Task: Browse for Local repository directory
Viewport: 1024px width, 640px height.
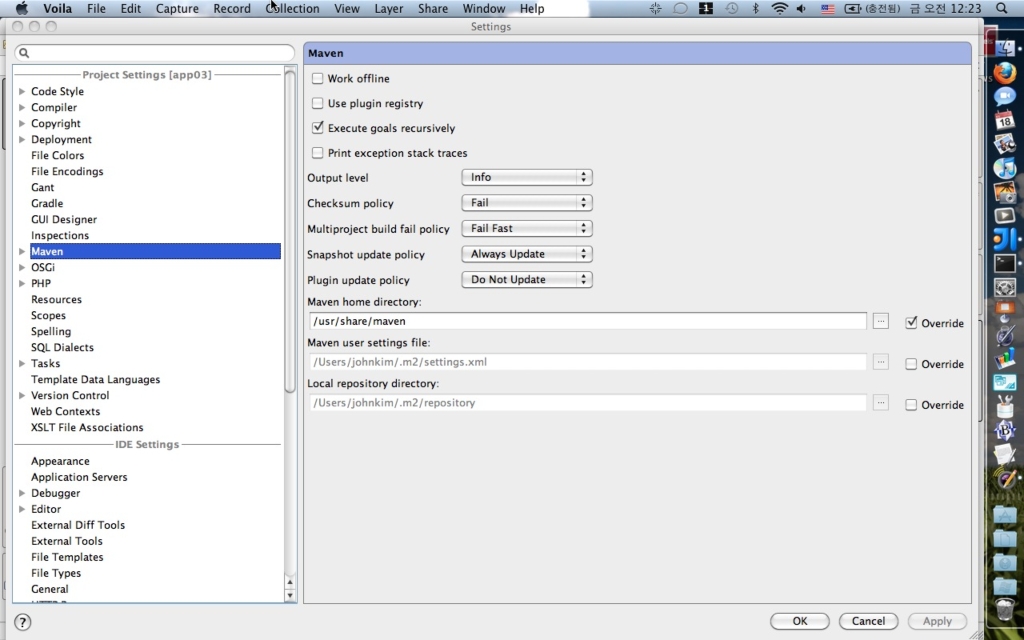Action: pos(880,402)
